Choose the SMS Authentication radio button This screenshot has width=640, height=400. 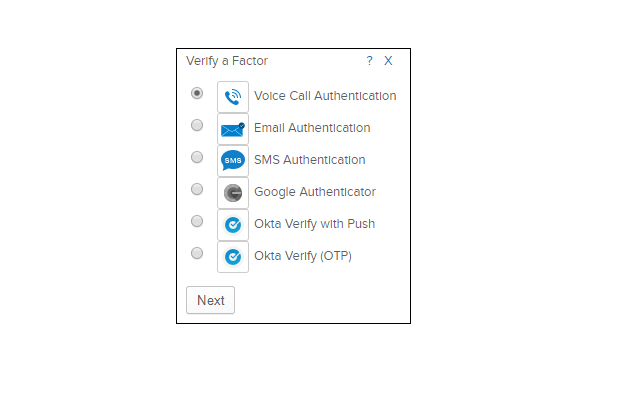click(x=197, y=157)
